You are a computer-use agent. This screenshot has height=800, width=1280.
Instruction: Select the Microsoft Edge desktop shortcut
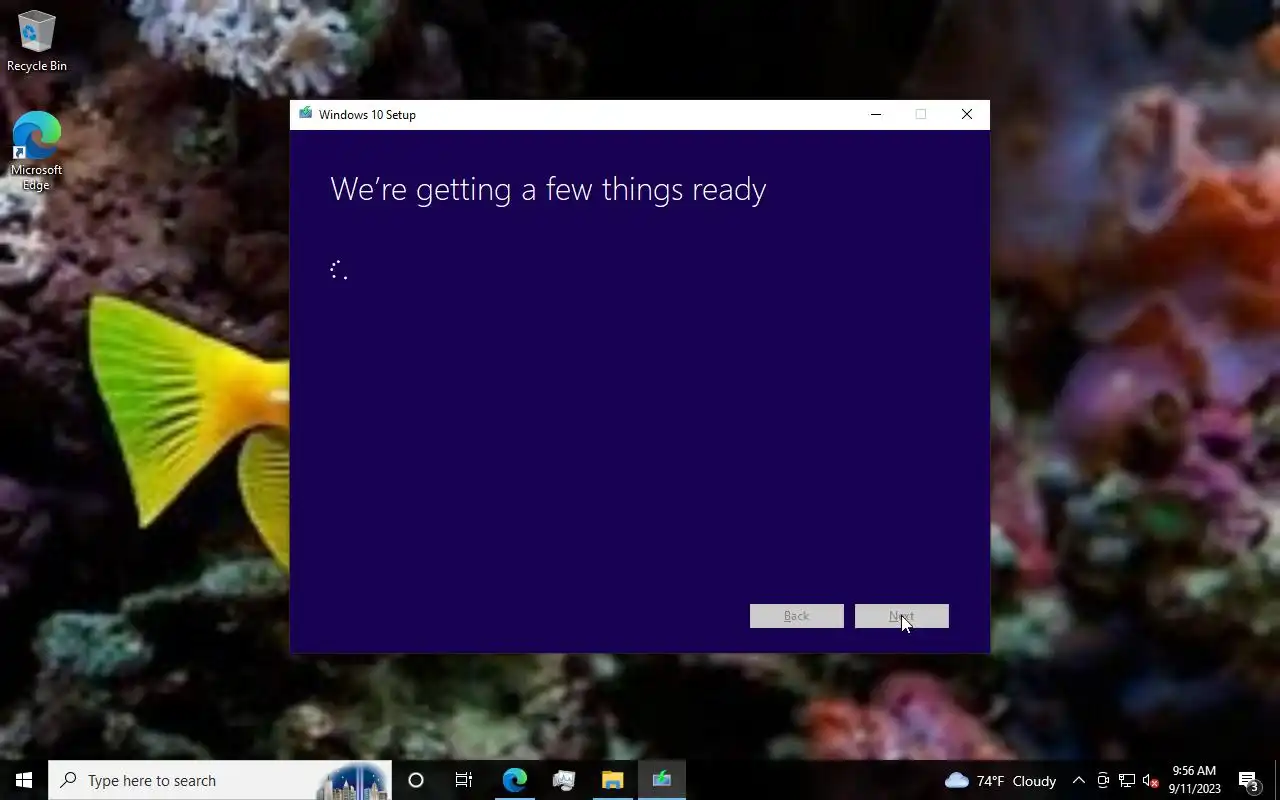click(x=37, y=151)
